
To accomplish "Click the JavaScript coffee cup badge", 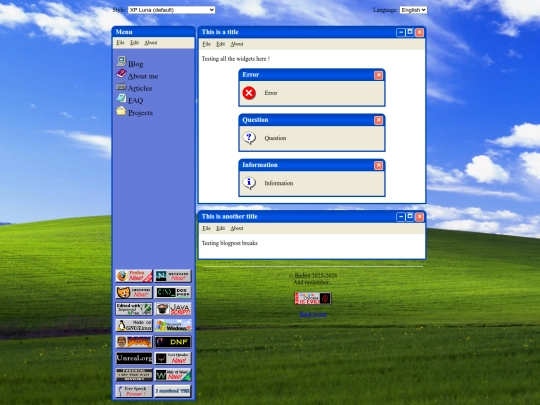I will coord(173,309).
